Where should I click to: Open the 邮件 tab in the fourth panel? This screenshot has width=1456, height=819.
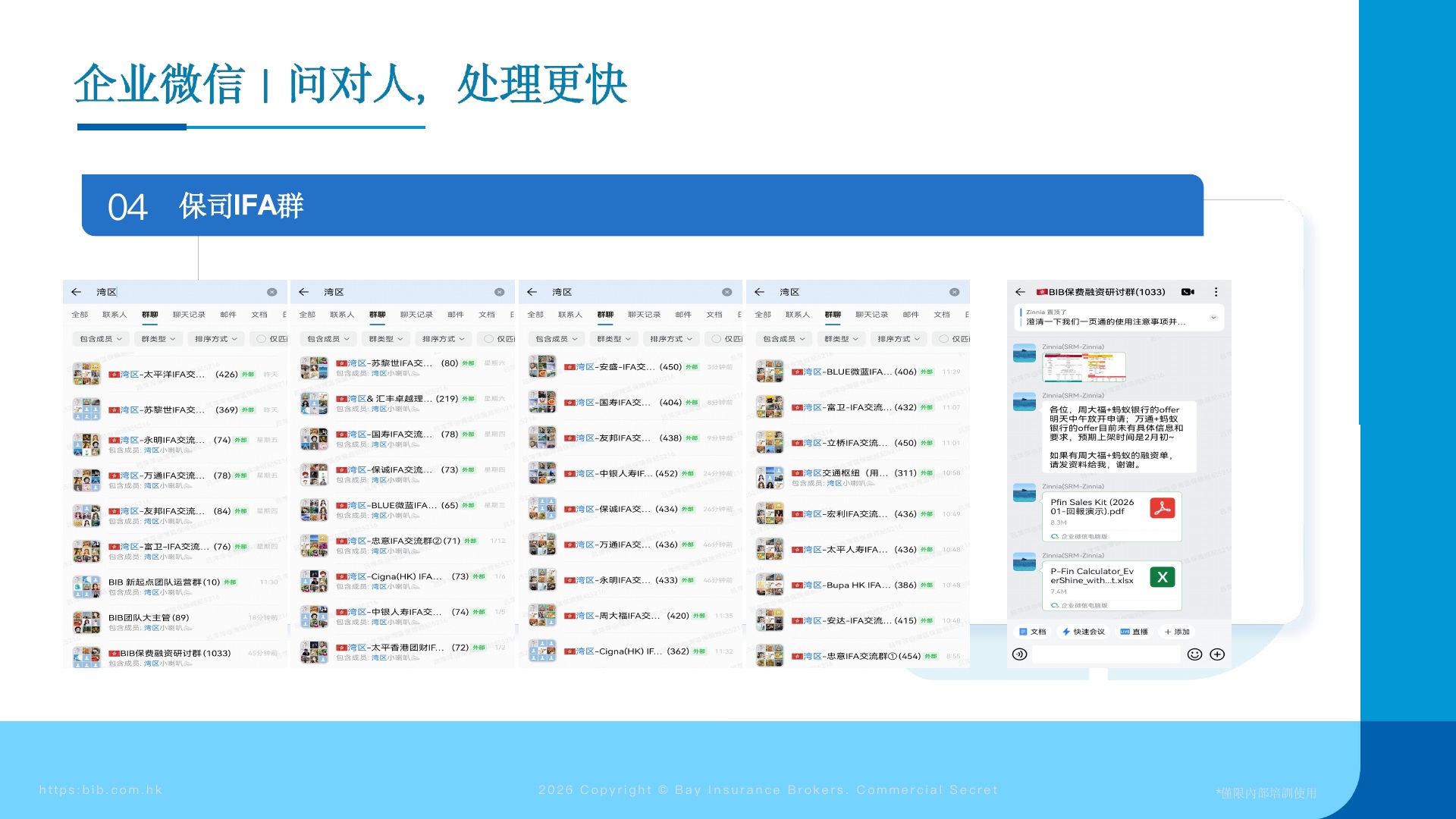click(x=911, y=315)
